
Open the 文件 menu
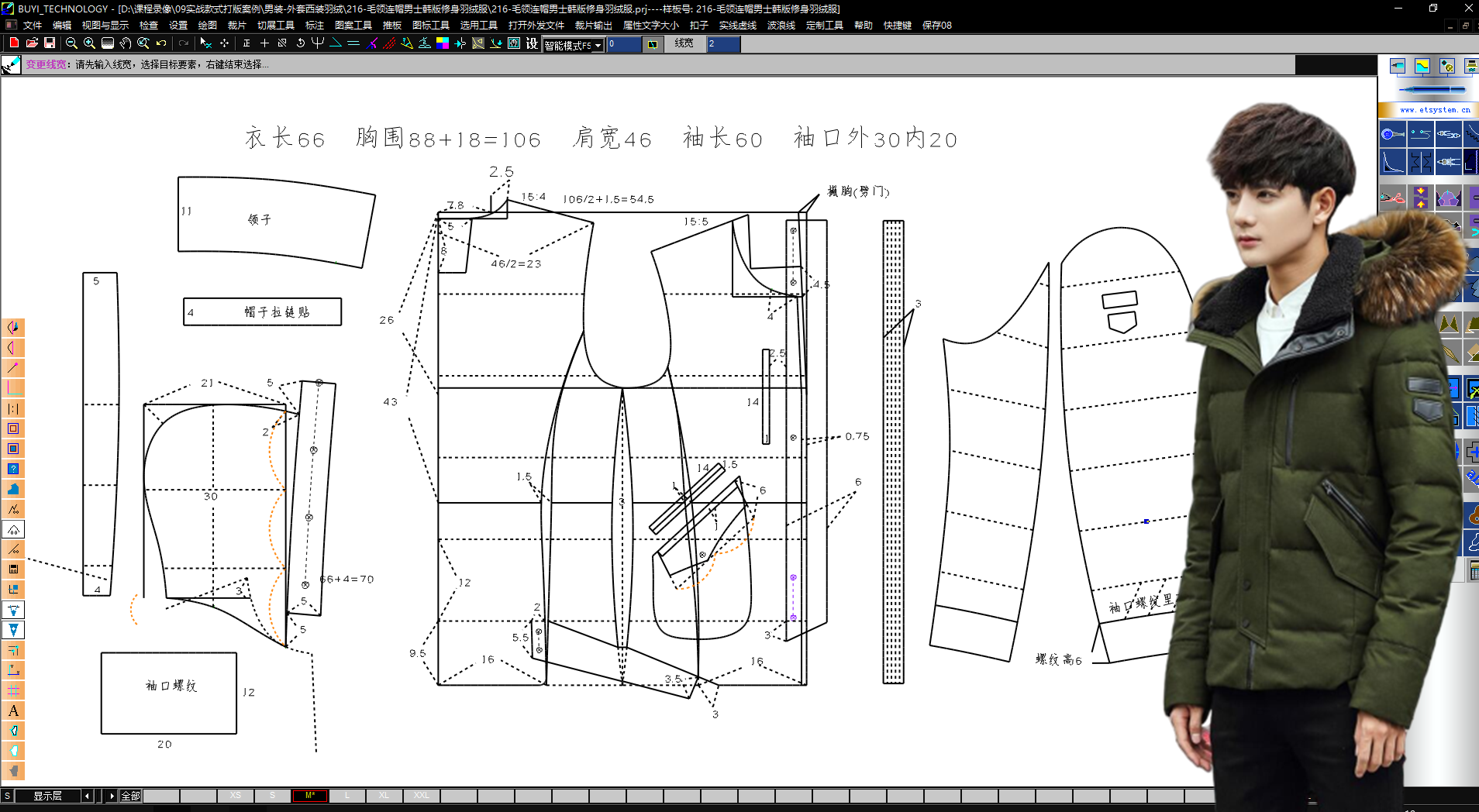click(x=33, y=26)
